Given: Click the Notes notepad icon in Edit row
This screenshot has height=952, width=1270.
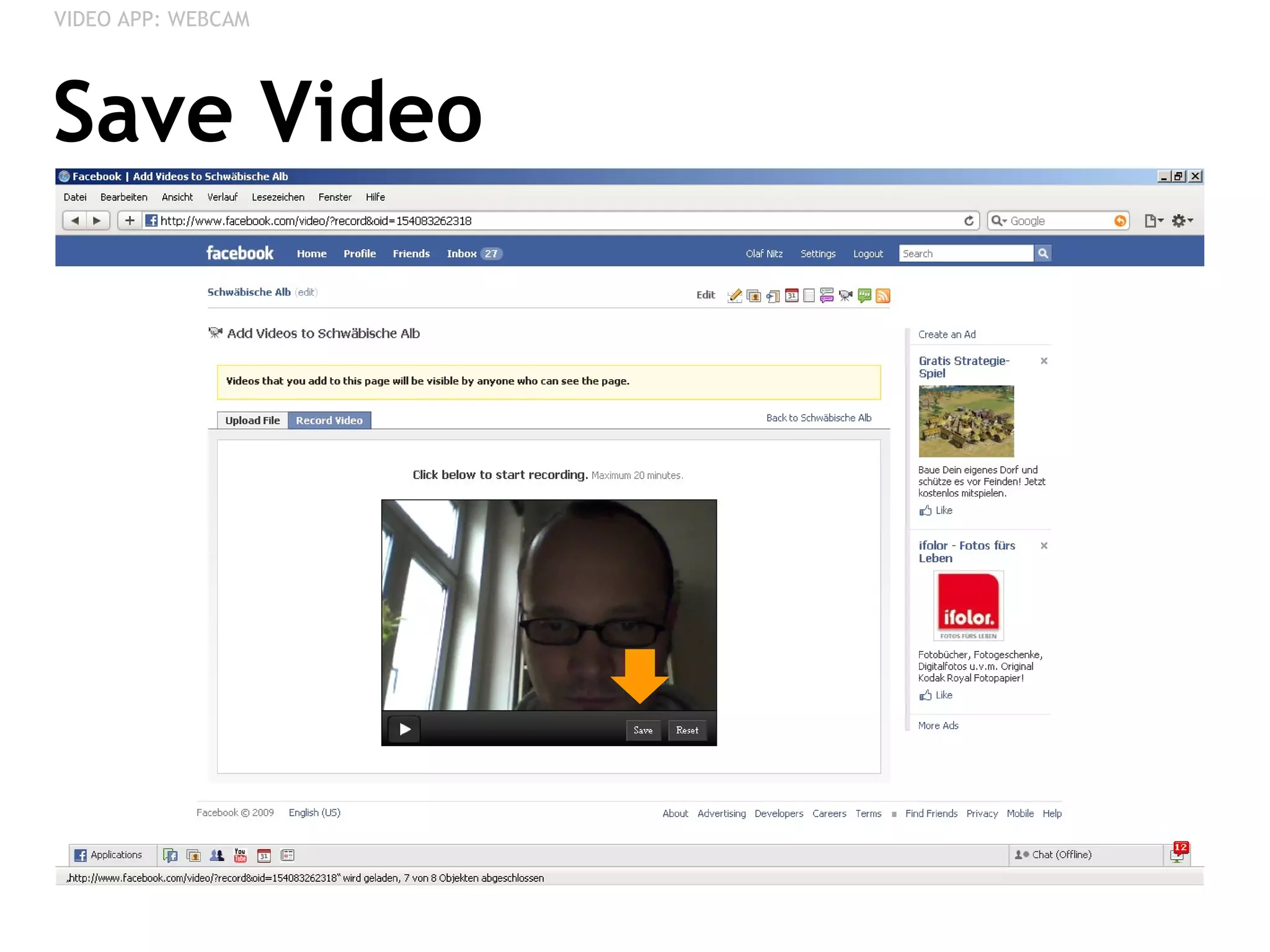Looking at the screenshot, I should [809, 296].
